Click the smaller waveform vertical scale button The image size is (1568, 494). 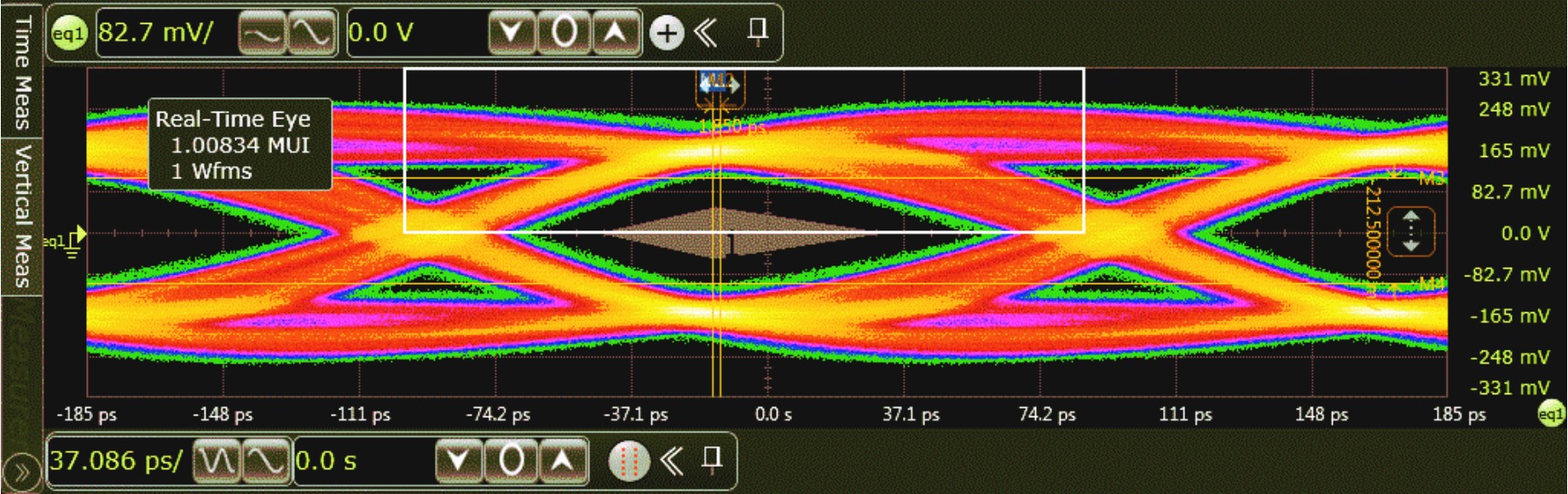click(x=261, y=33)
